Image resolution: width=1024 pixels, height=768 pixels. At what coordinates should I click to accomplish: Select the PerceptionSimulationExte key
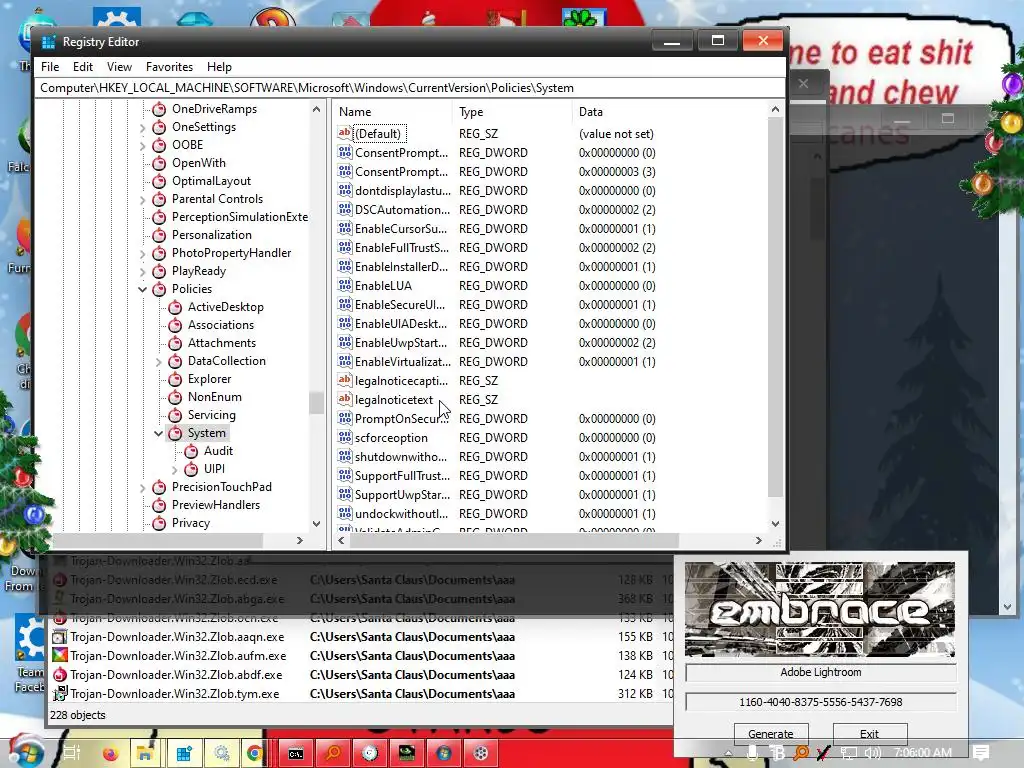[x=240, y=217]
